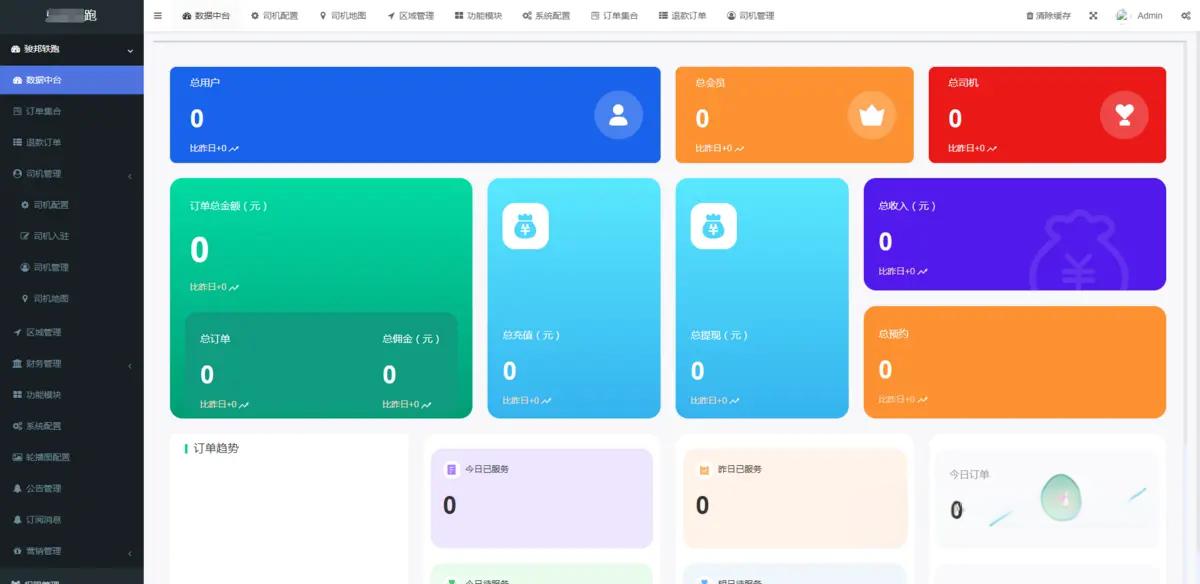The height and width of the screenshot is (584, 1200).
Task: Click the fullscreen icon in top bar
Action: point(1093,16)
